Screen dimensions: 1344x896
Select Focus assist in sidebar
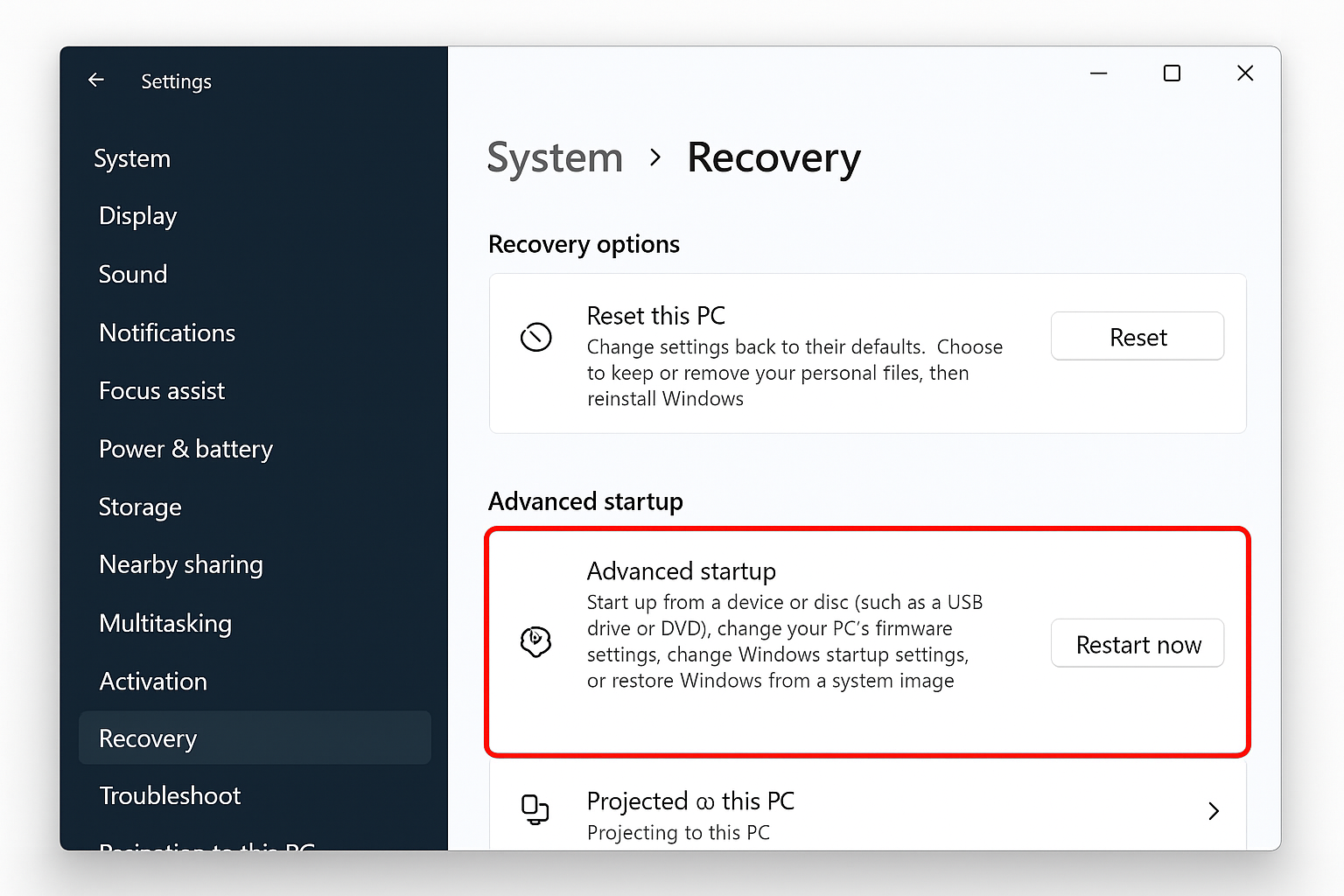pyautogui.click(x=162, y=390)
